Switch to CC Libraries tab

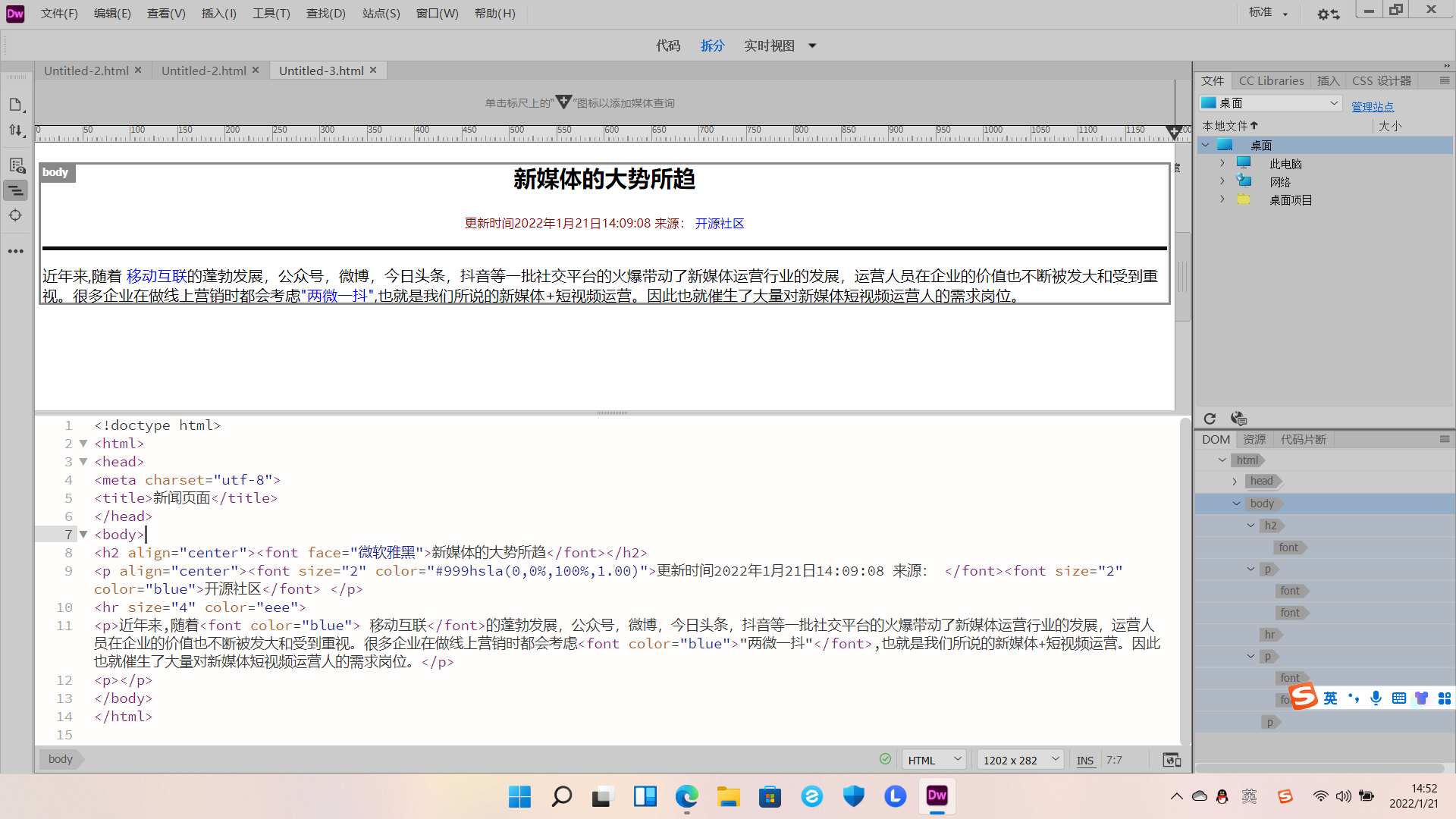pyautogui.click(x=1271, y=80)
